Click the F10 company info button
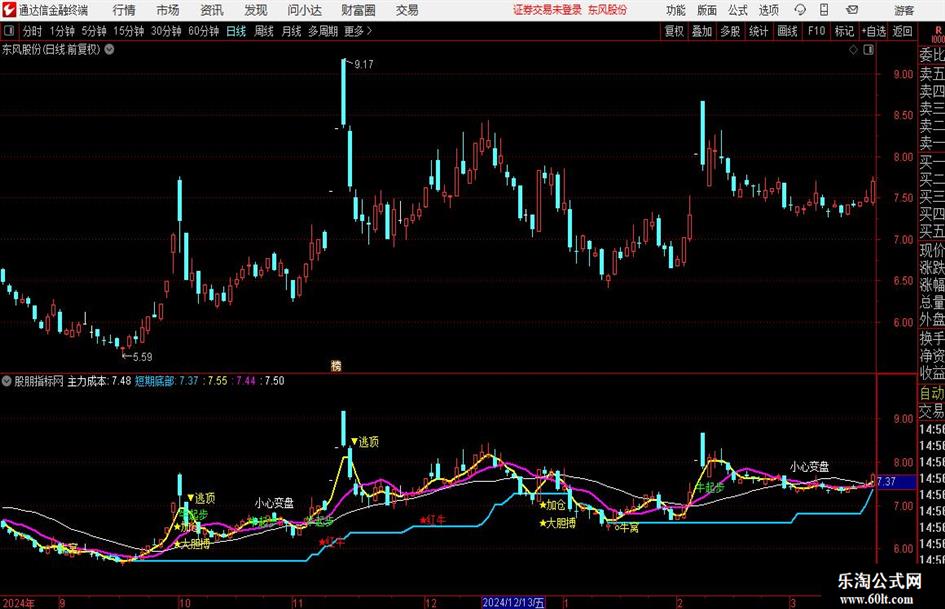945x609 pixels. pyautogui.click(x=816, y=31)
